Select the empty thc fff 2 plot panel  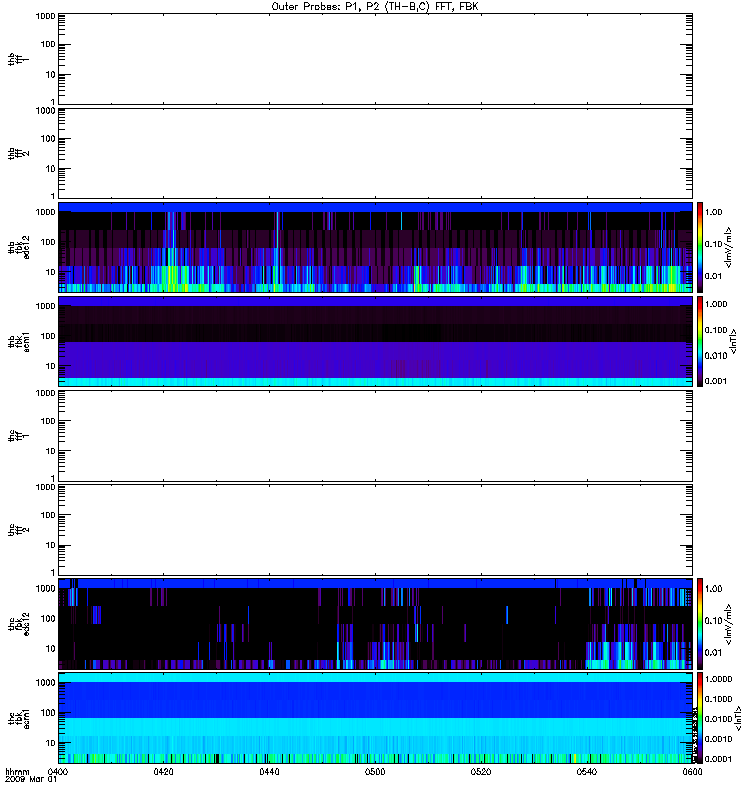(x=375, y=530)
